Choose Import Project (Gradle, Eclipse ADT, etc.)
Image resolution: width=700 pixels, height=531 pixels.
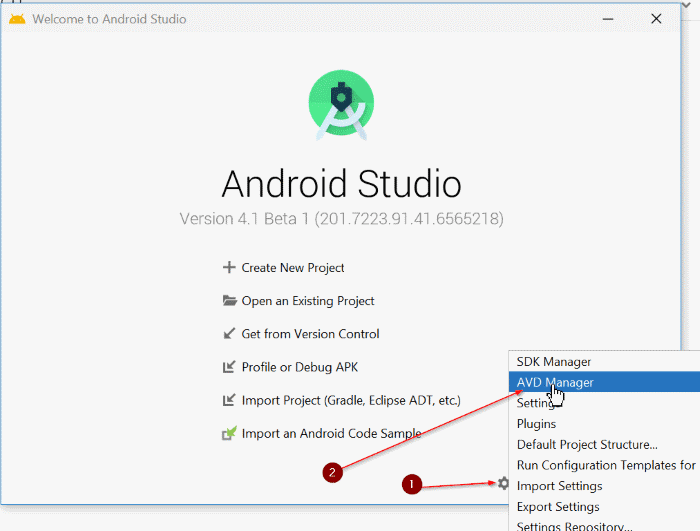(351, 400)
